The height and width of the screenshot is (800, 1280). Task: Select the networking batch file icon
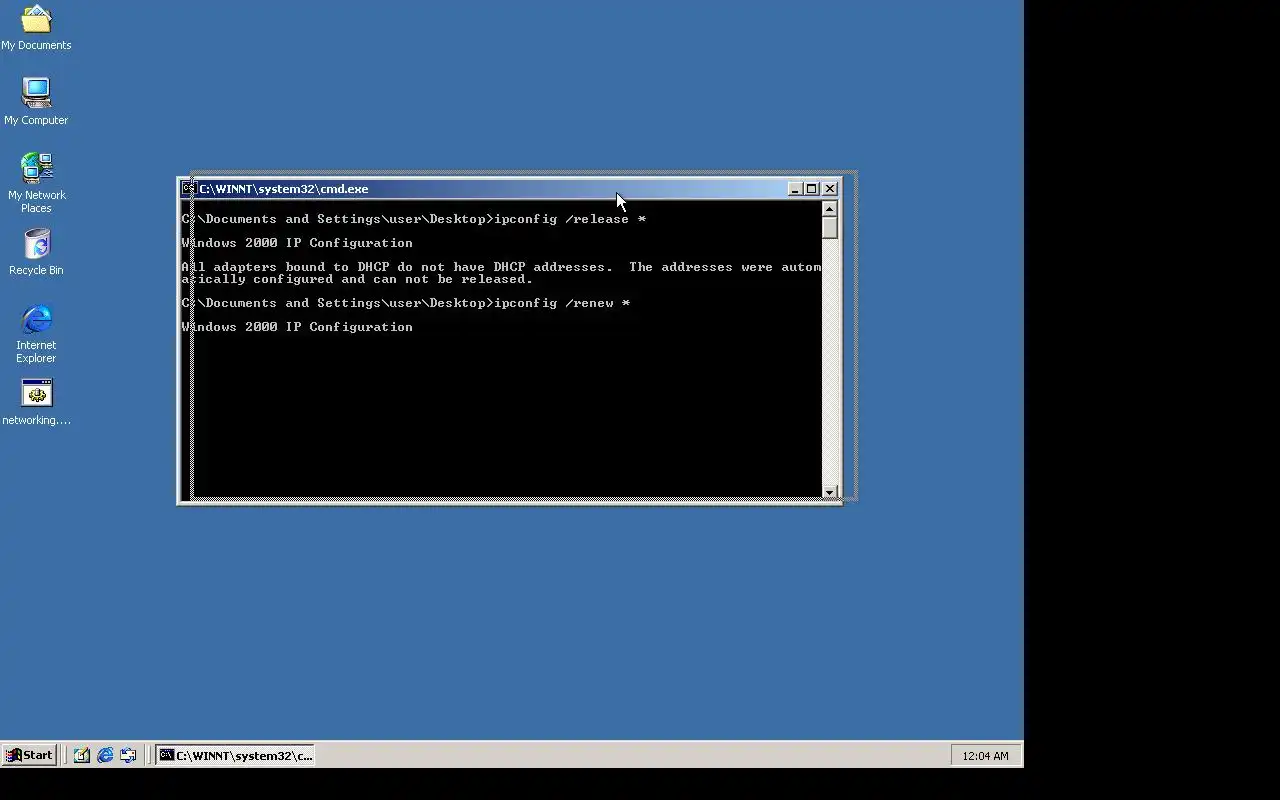tap(36, 402)
